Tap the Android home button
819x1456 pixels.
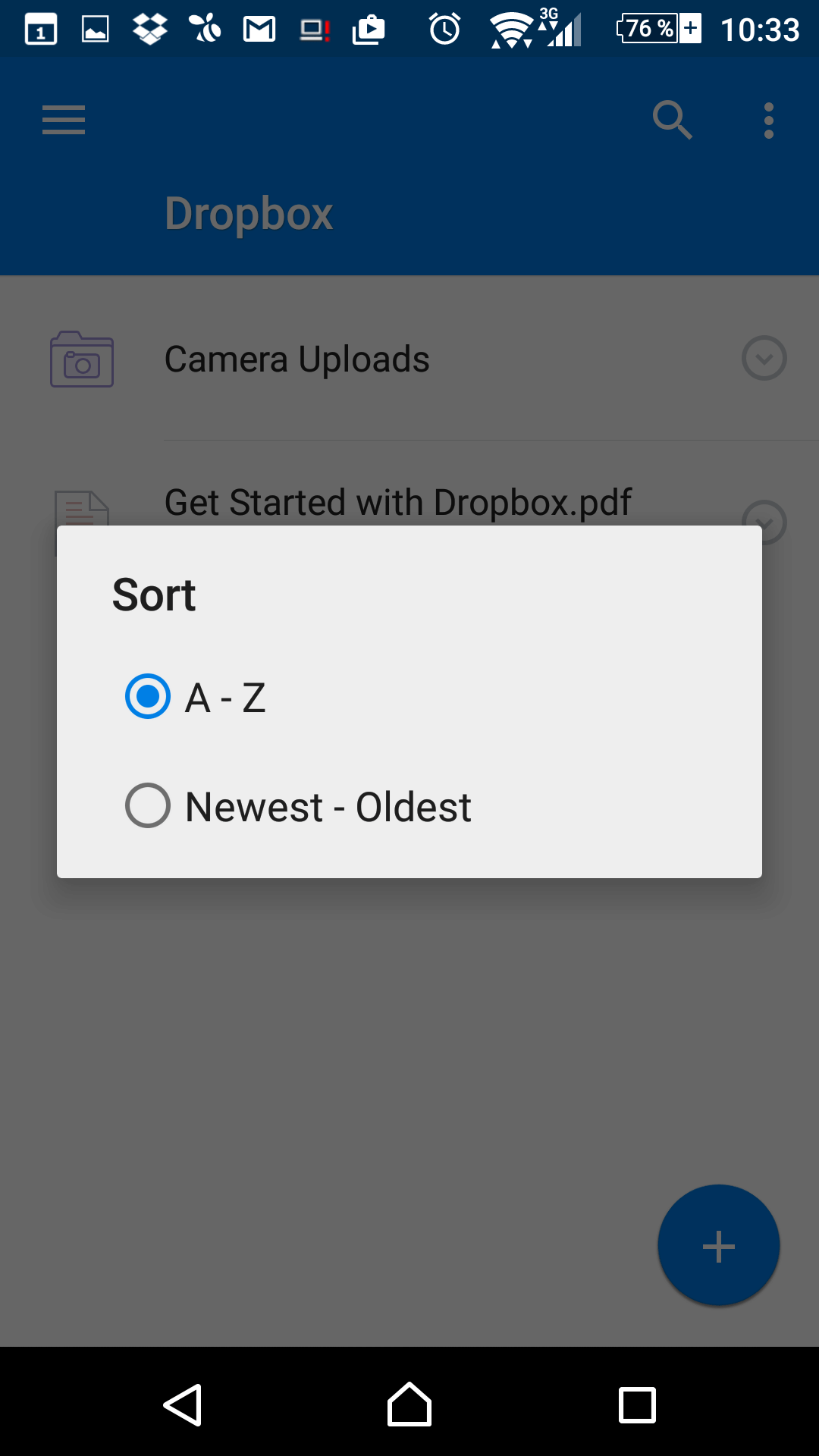[x=409, y=1404]
